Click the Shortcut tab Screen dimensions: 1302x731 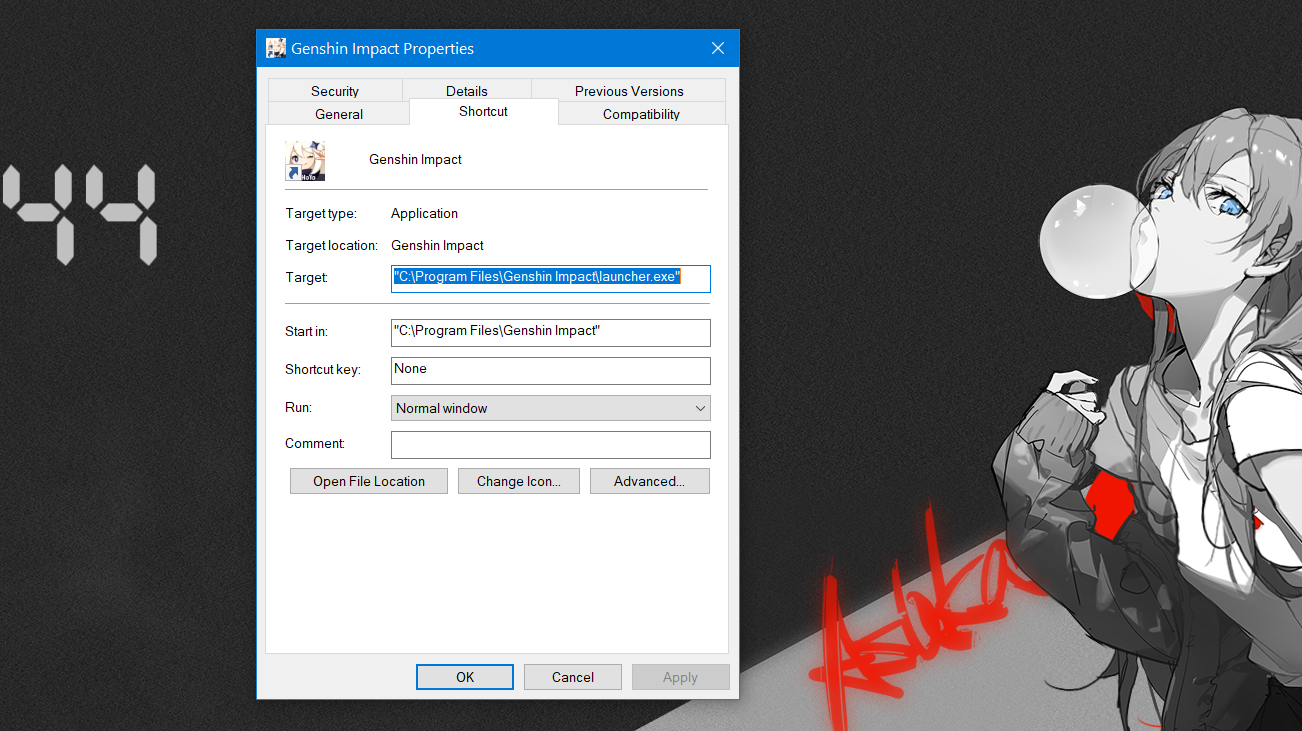point(483,112)
